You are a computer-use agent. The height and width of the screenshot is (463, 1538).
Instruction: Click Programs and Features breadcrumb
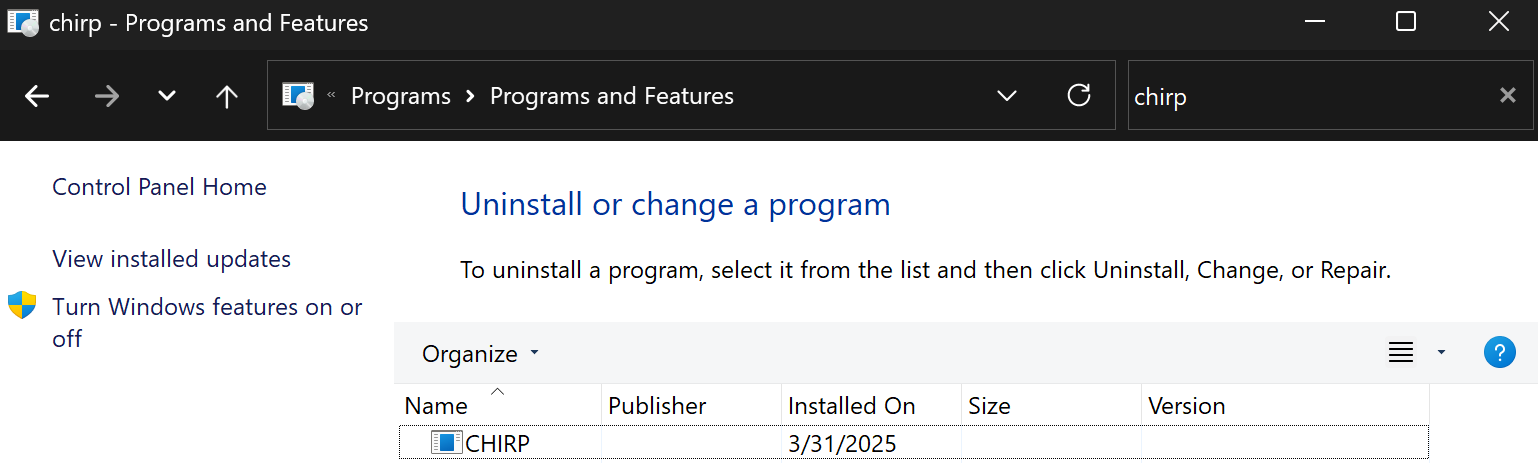pos(612,96)
